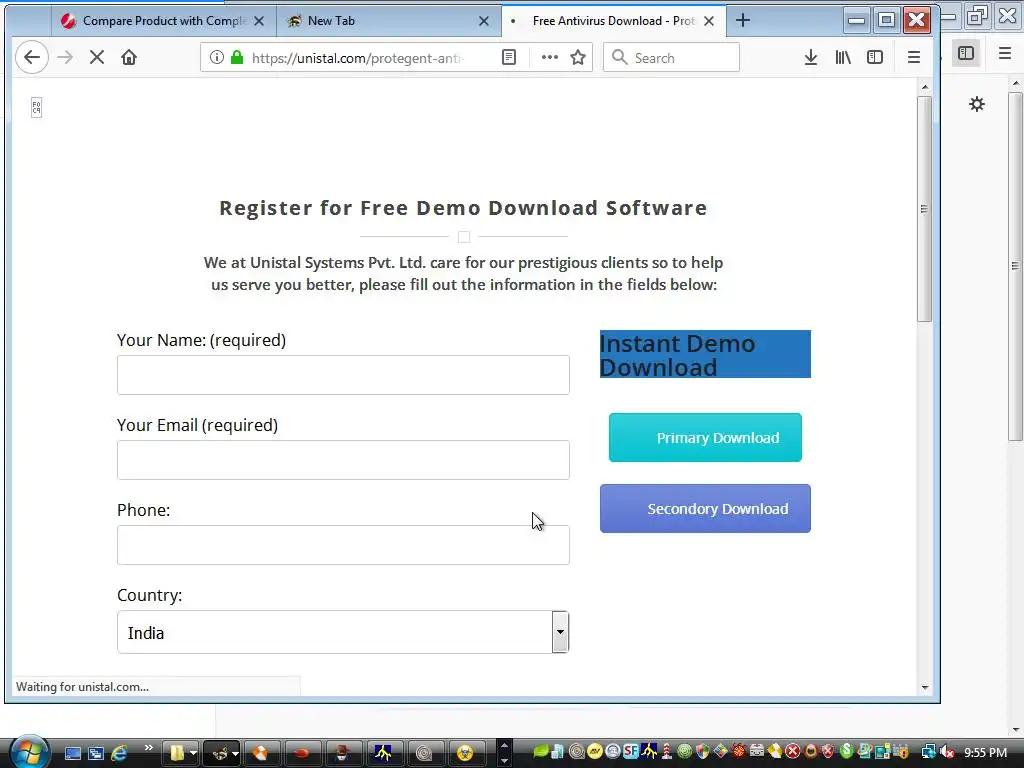Close the Compare Product tab
The height and width of the screenshot is (768, 1024).
pyautogui.click(x=259, y=21)
